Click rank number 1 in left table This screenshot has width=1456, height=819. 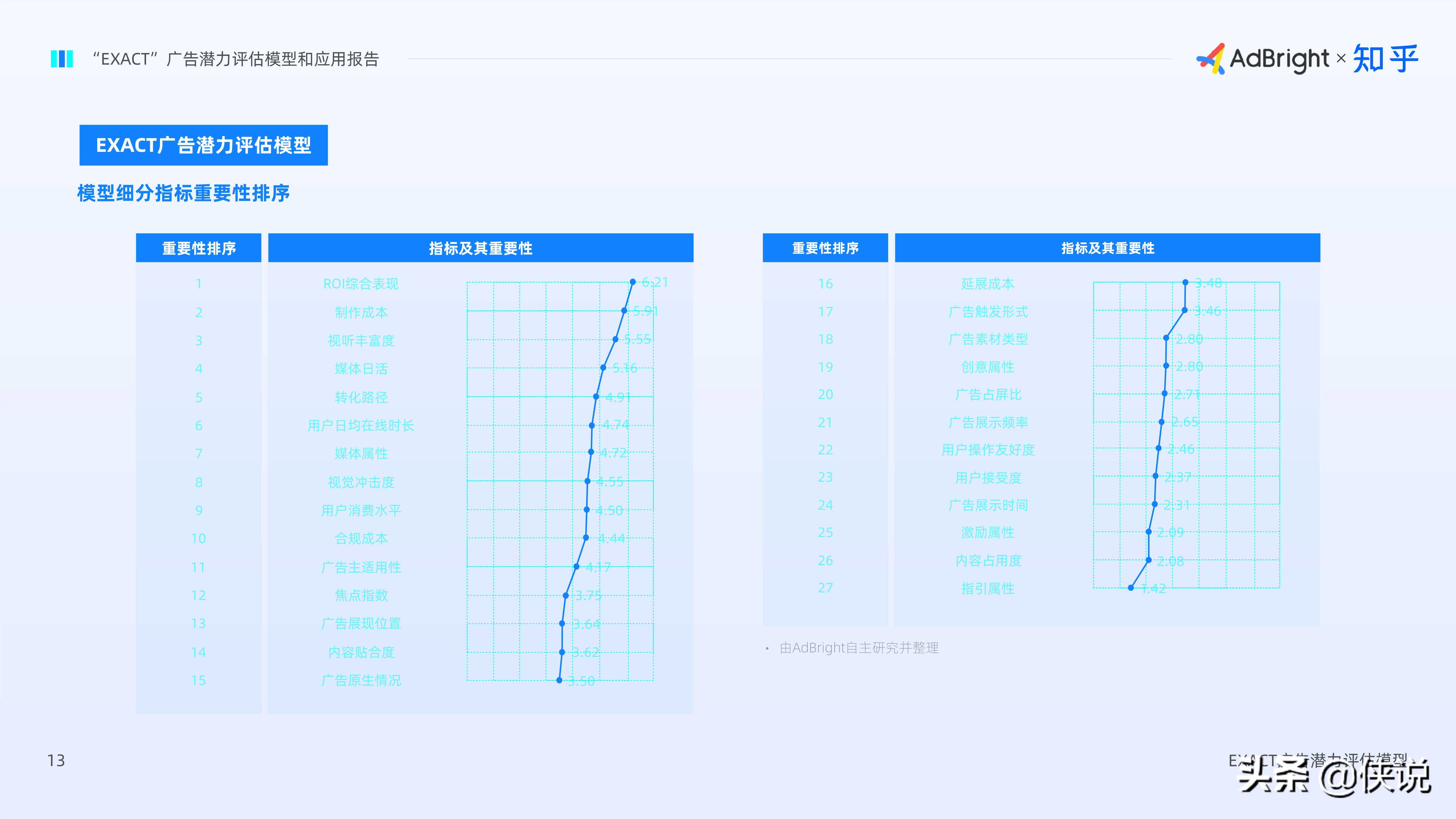[198, 284]
